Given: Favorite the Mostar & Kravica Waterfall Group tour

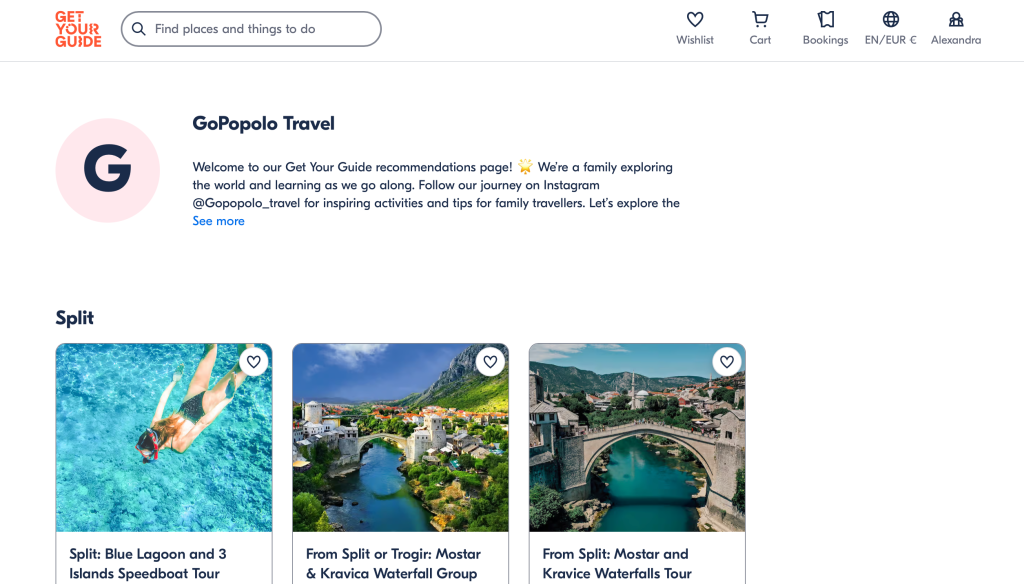Looking at the screenshot, I should tap(490, 362).
